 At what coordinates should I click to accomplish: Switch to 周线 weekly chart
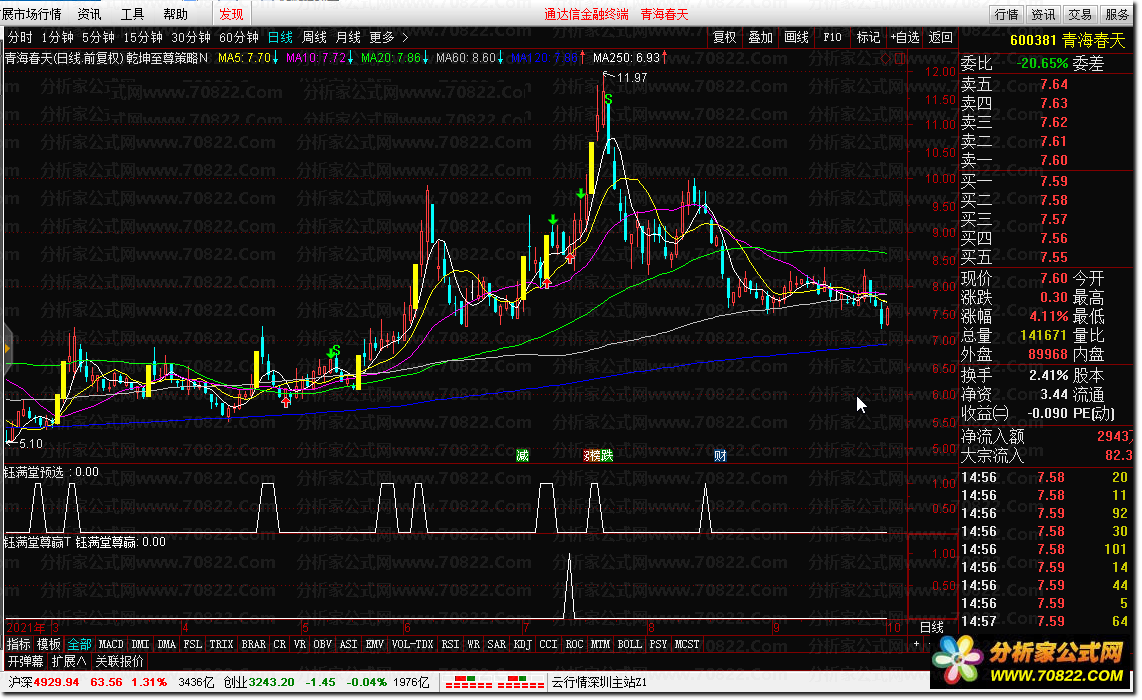[315, 37]
